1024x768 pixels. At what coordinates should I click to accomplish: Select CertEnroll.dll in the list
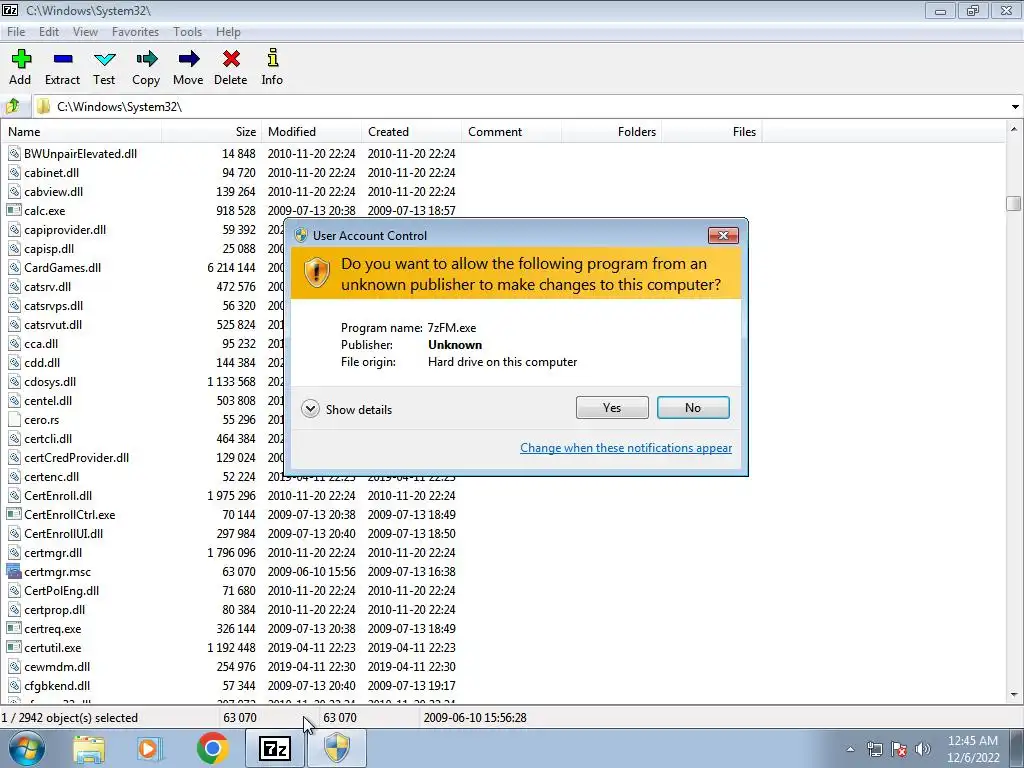tap(57, 495)
